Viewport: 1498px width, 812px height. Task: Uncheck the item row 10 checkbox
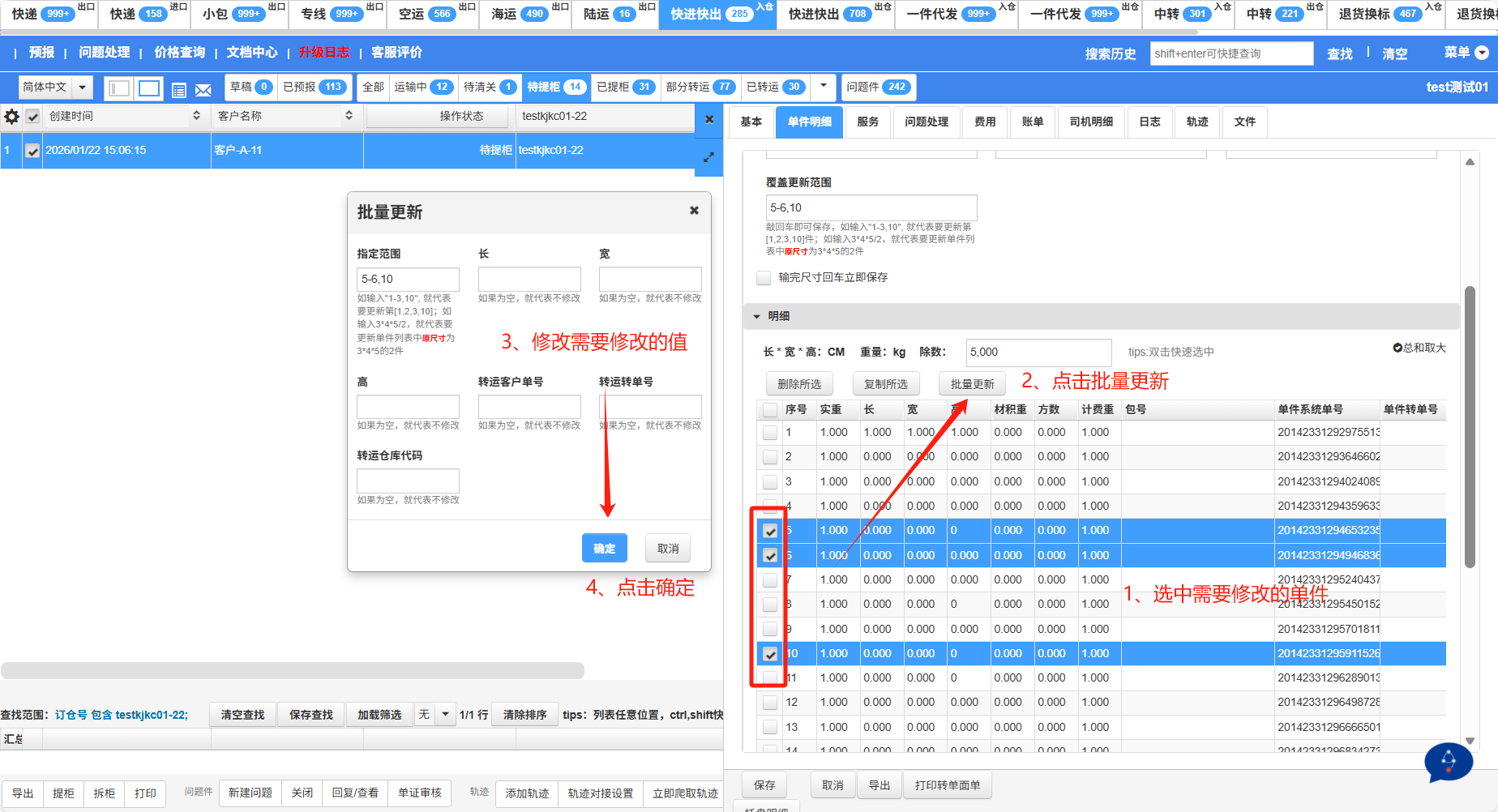[x=770, y=654]
